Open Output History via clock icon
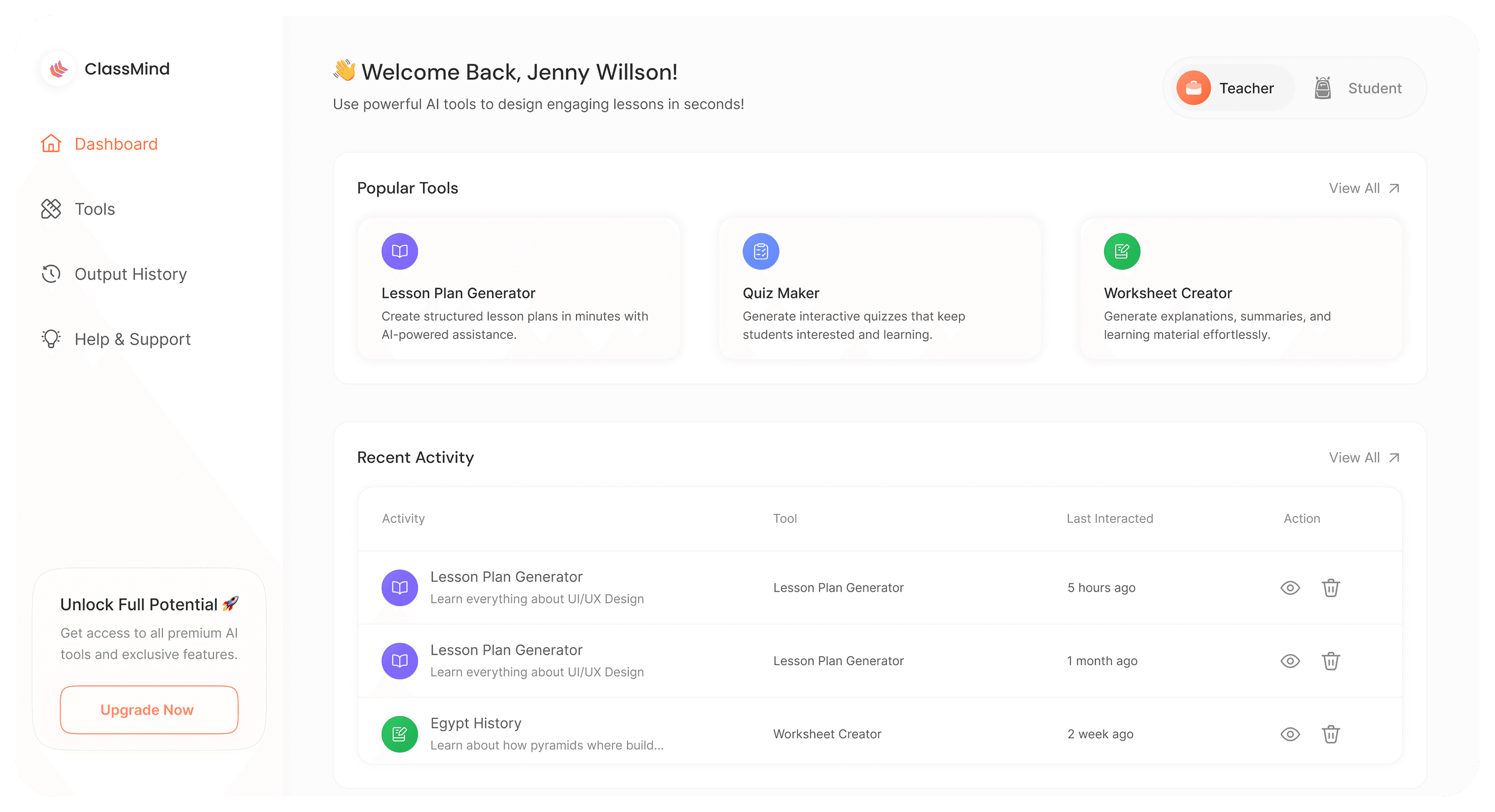 pos(51,273)
